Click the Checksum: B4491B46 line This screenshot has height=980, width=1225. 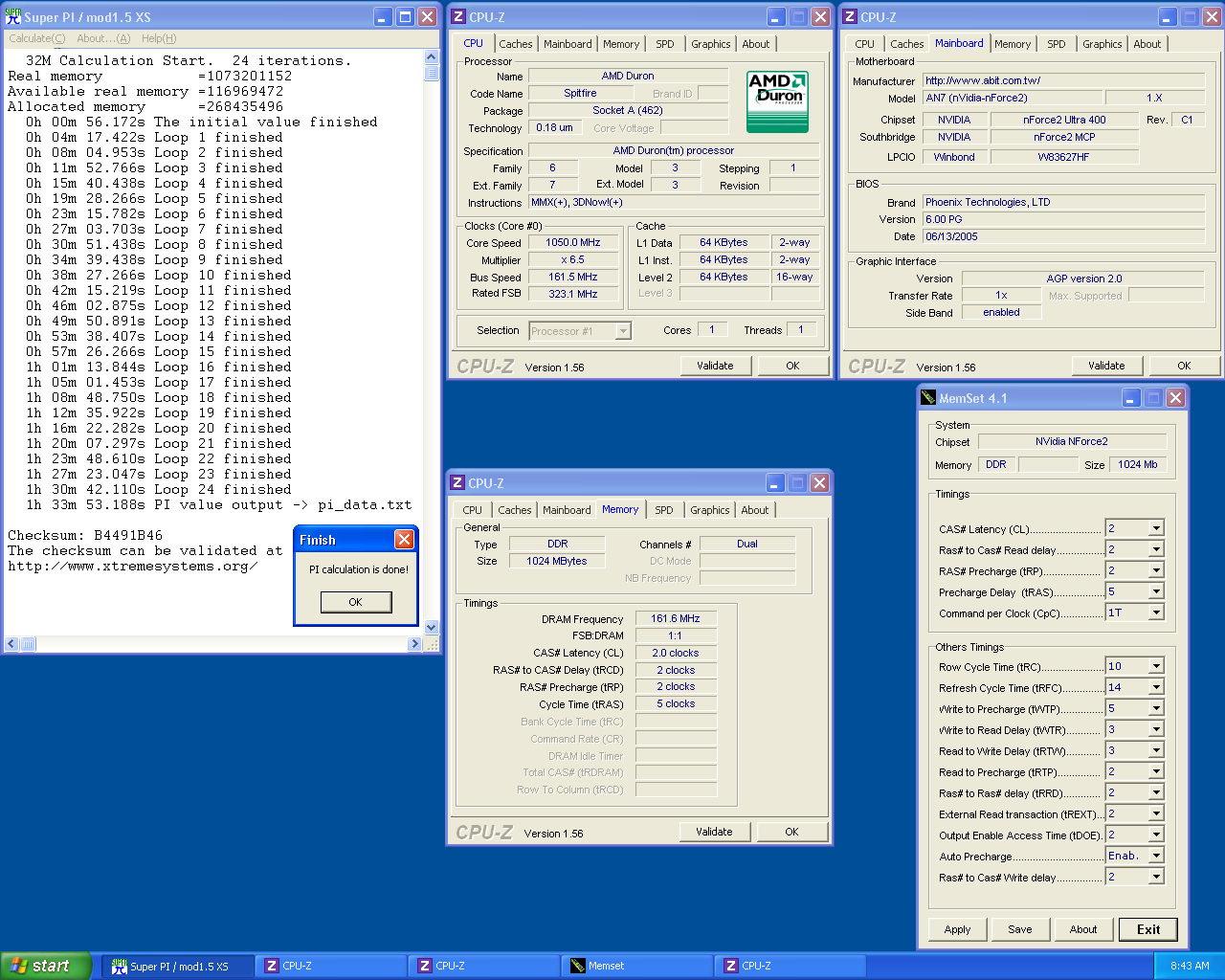point(85,535)
